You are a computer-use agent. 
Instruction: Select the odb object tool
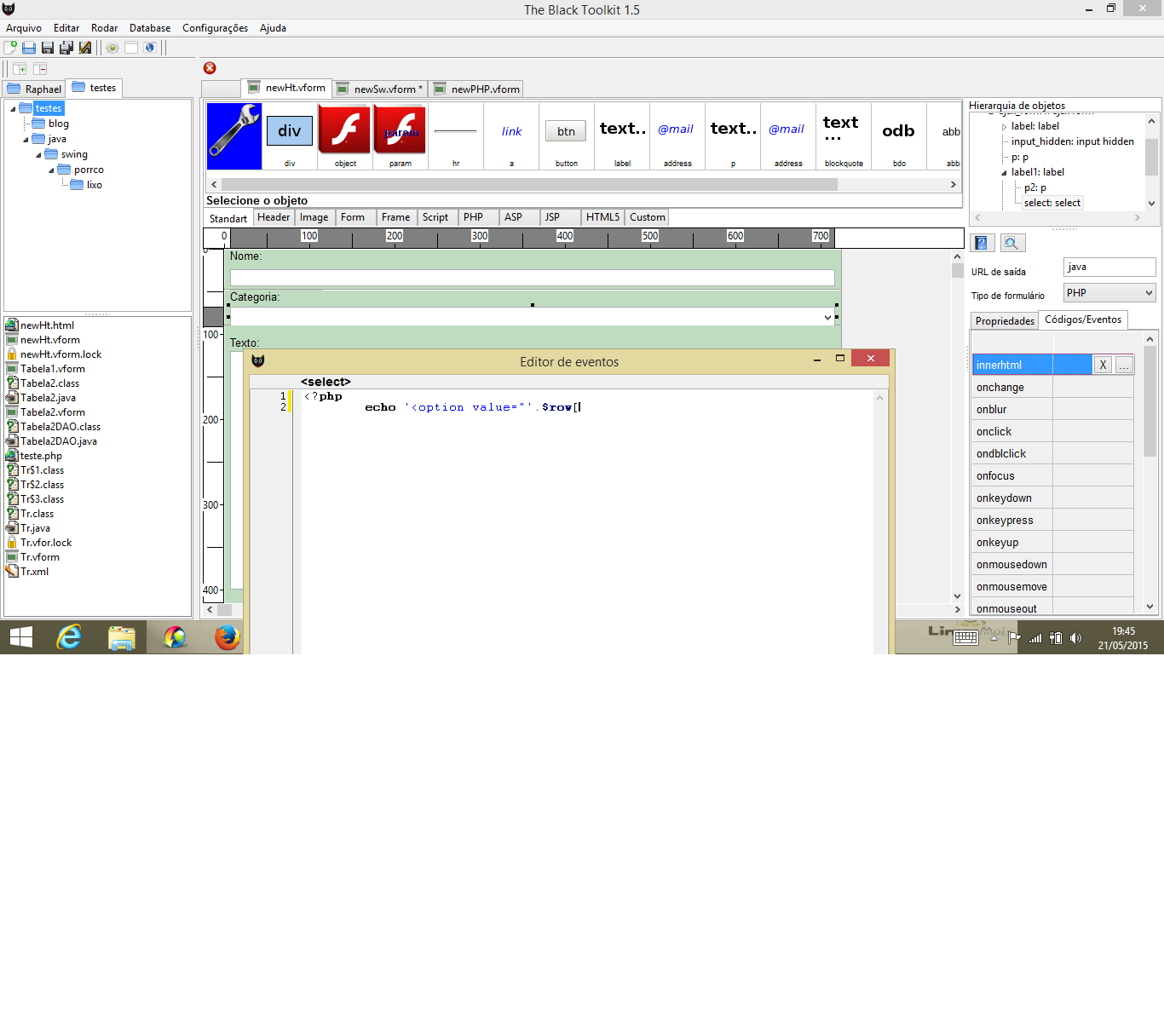(898, 132)
